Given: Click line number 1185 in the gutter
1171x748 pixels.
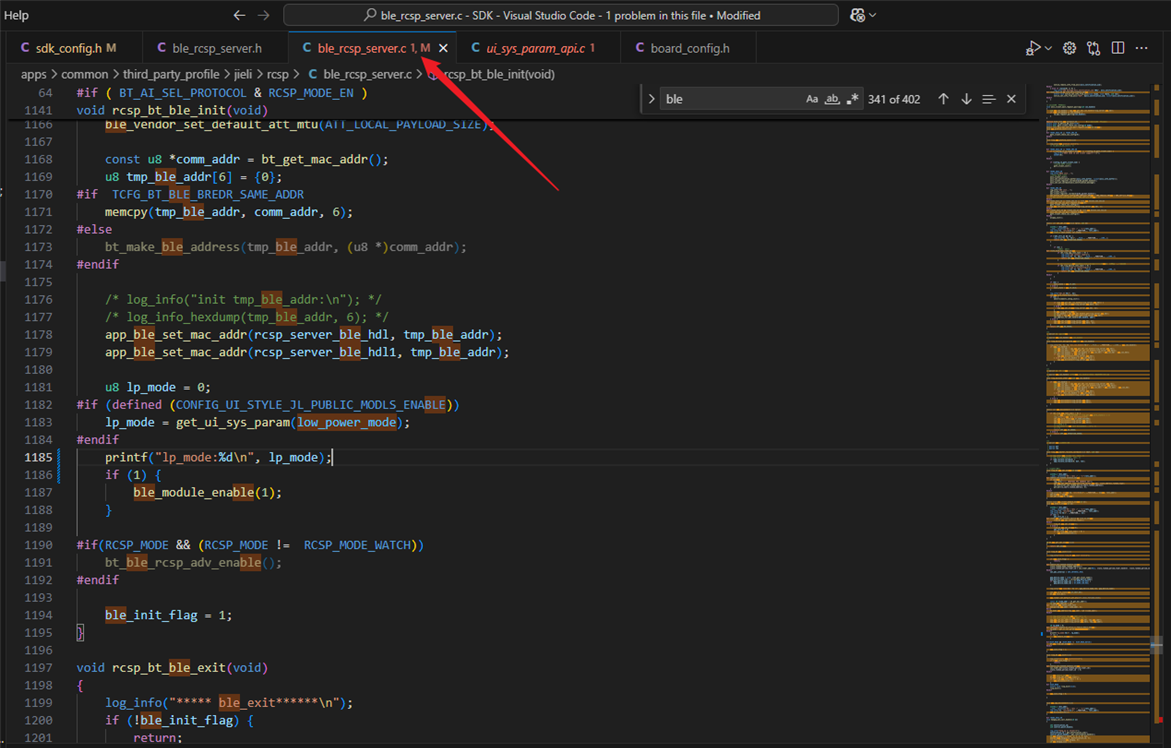Looking at the screenshot, I should tap(38, 458).
